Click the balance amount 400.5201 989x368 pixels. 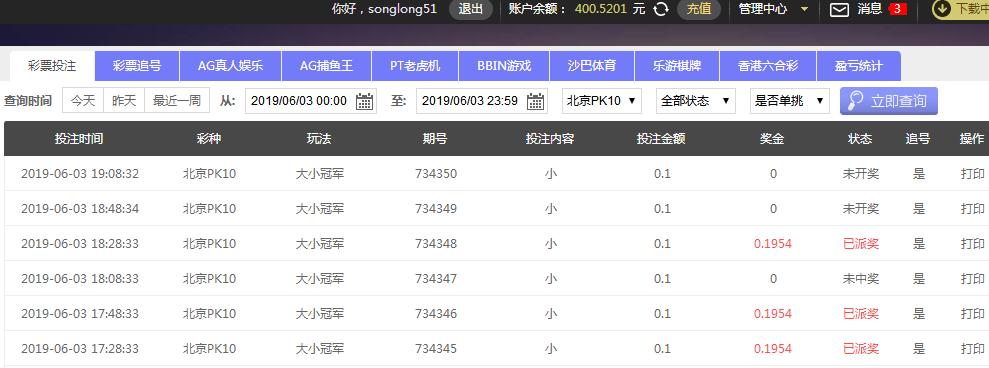601,9
